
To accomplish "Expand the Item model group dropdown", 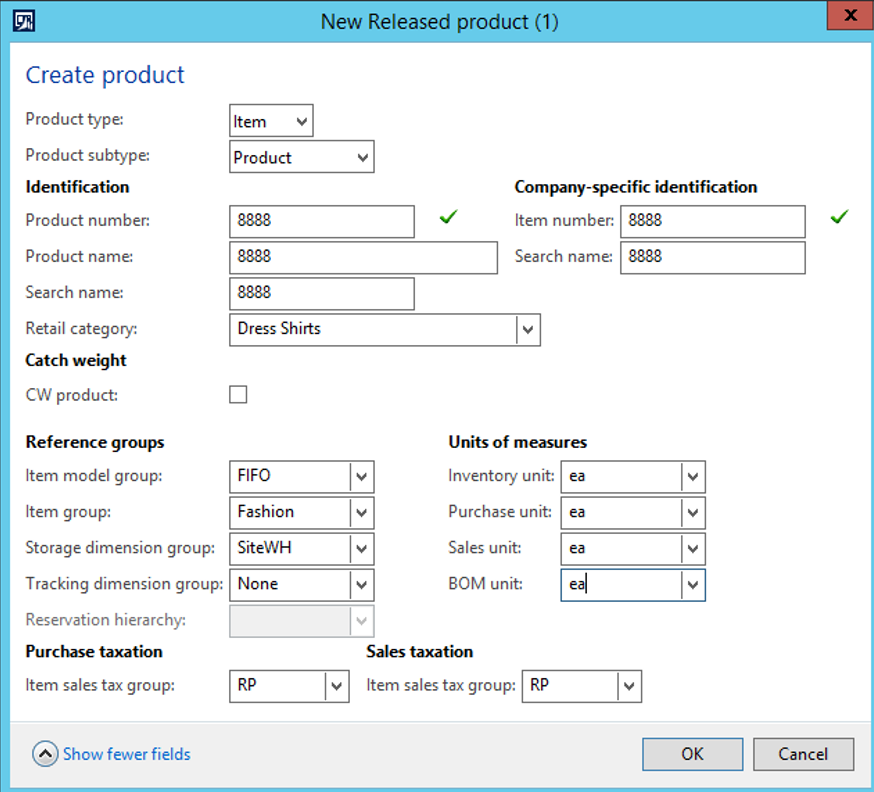I will [x=361, y=477].
